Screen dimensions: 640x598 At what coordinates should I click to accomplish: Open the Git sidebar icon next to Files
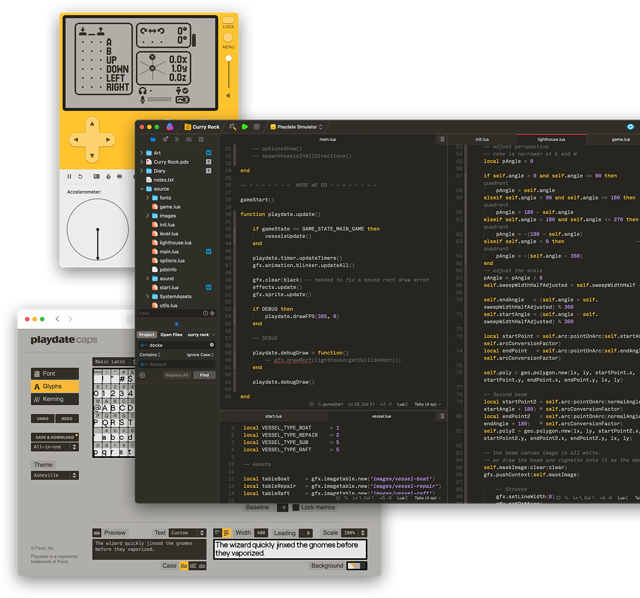point(165,139)
